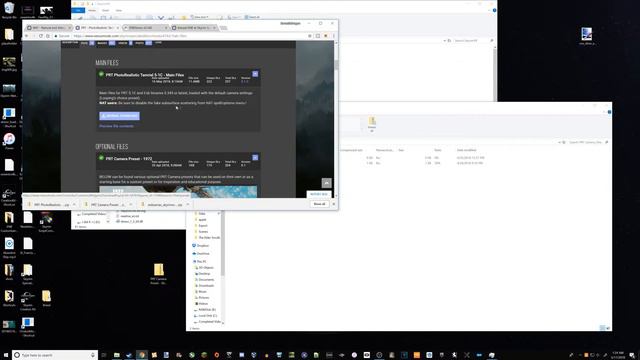Open Task View from the taskbar
This screenshot has width=640, height=360.
[x=104, y=355]
